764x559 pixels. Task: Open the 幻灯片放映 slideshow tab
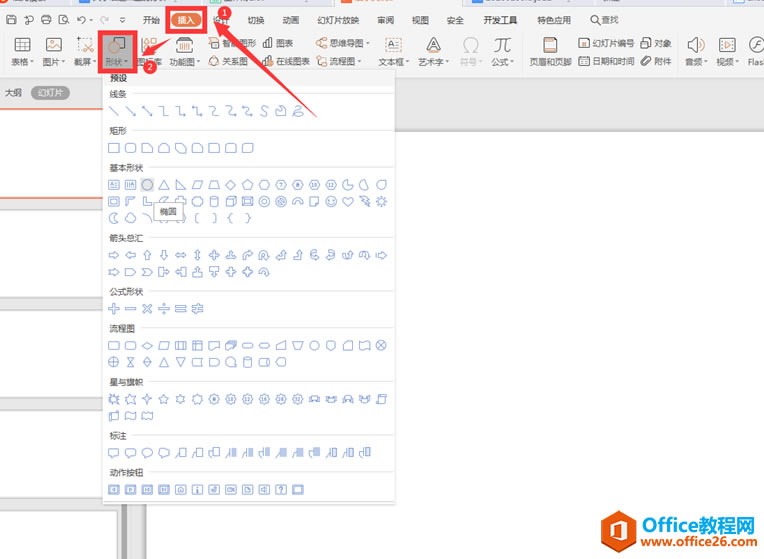click(338, 20)
